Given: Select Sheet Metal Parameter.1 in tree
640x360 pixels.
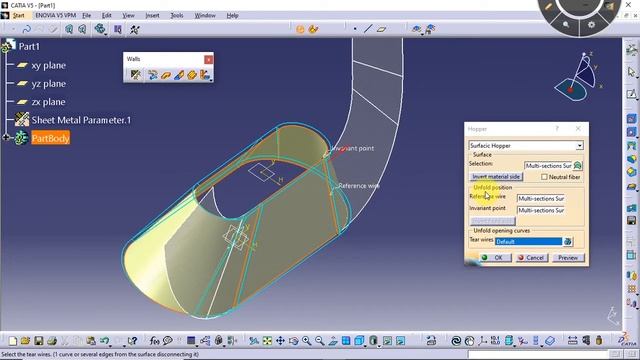Looking at the screenshot, I should [x=81, y=120].
